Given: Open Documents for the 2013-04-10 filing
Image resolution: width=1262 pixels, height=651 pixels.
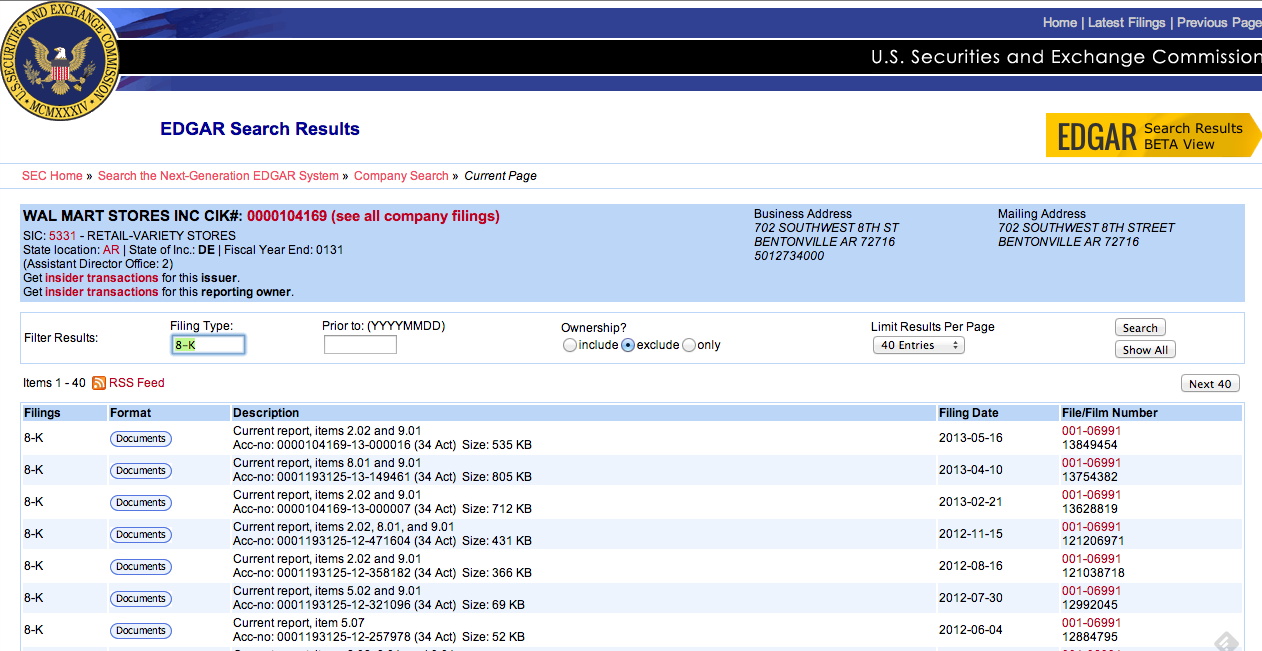Looking at the screenshot, I should click(140, 470).
